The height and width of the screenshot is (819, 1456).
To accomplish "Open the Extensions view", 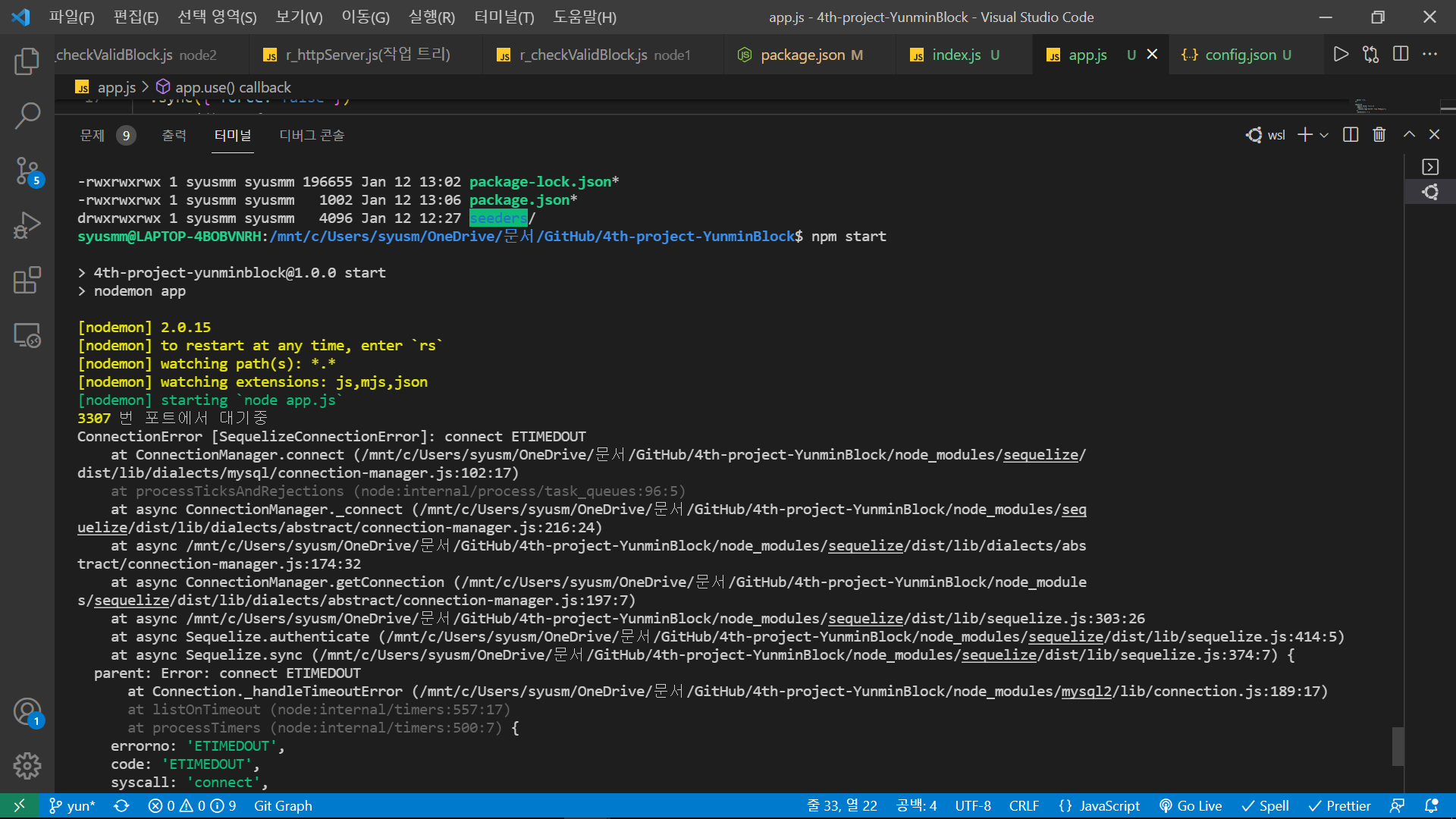I will point(27,281).
